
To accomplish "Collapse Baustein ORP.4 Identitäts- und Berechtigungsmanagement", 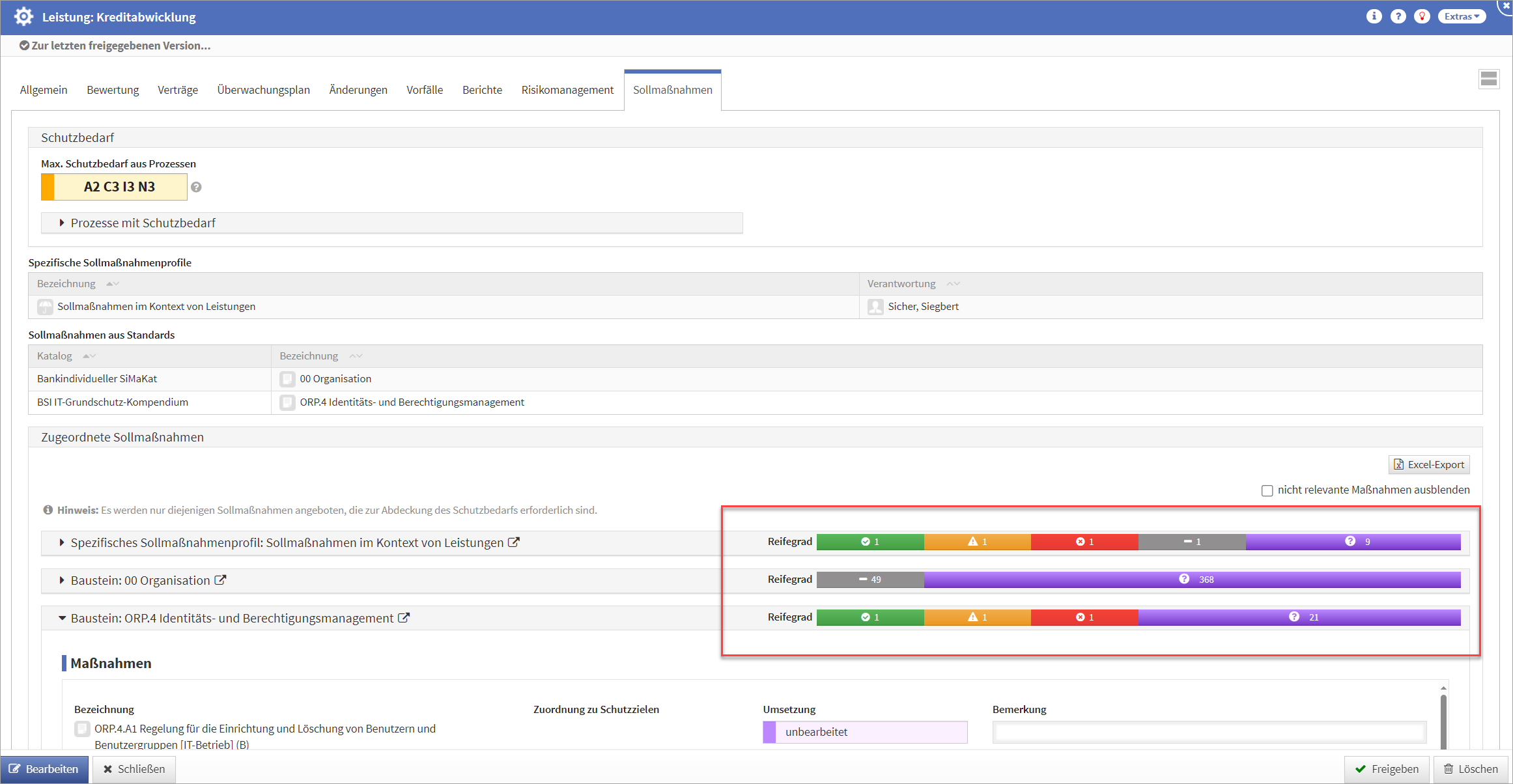I will 62,618.
